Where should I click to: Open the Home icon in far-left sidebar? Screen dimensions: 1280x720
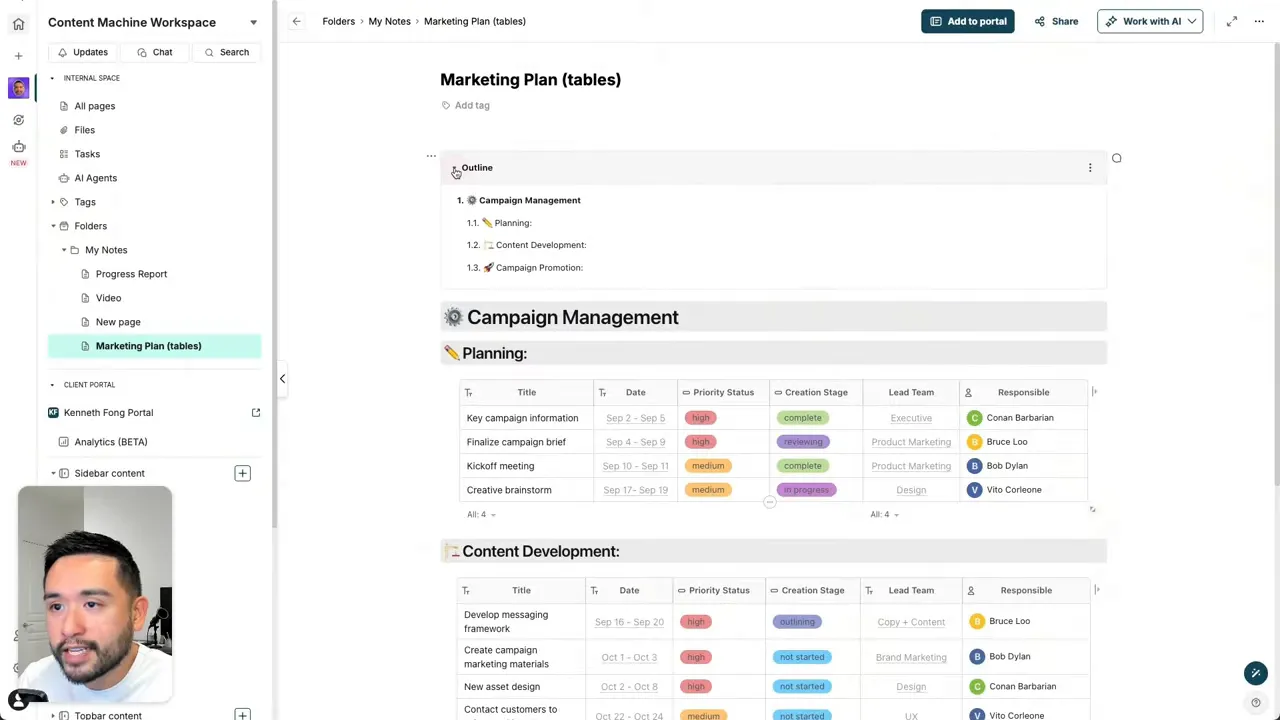tap(18, 22)
